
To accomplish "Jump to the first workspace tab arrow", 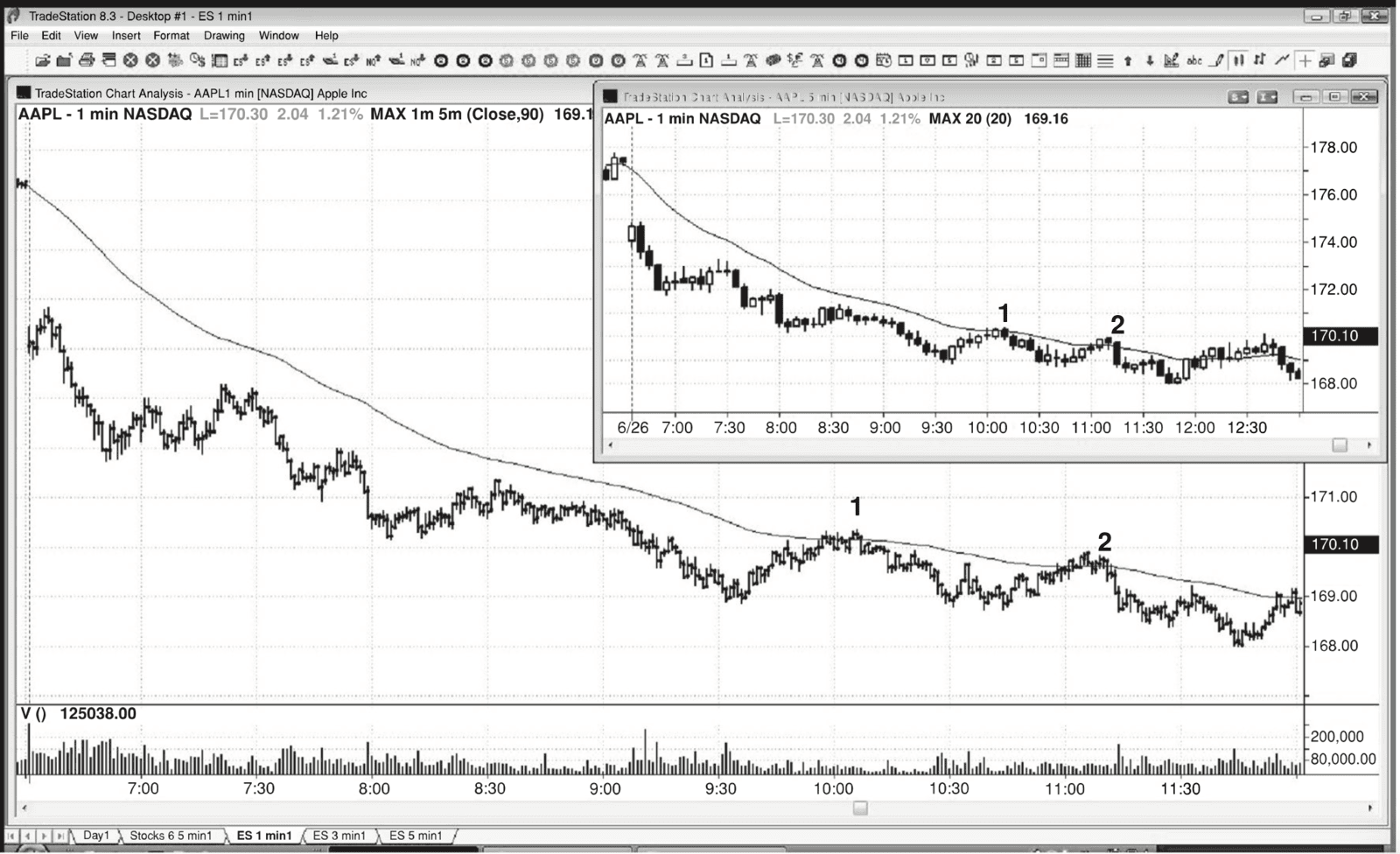I will point(12,836).
